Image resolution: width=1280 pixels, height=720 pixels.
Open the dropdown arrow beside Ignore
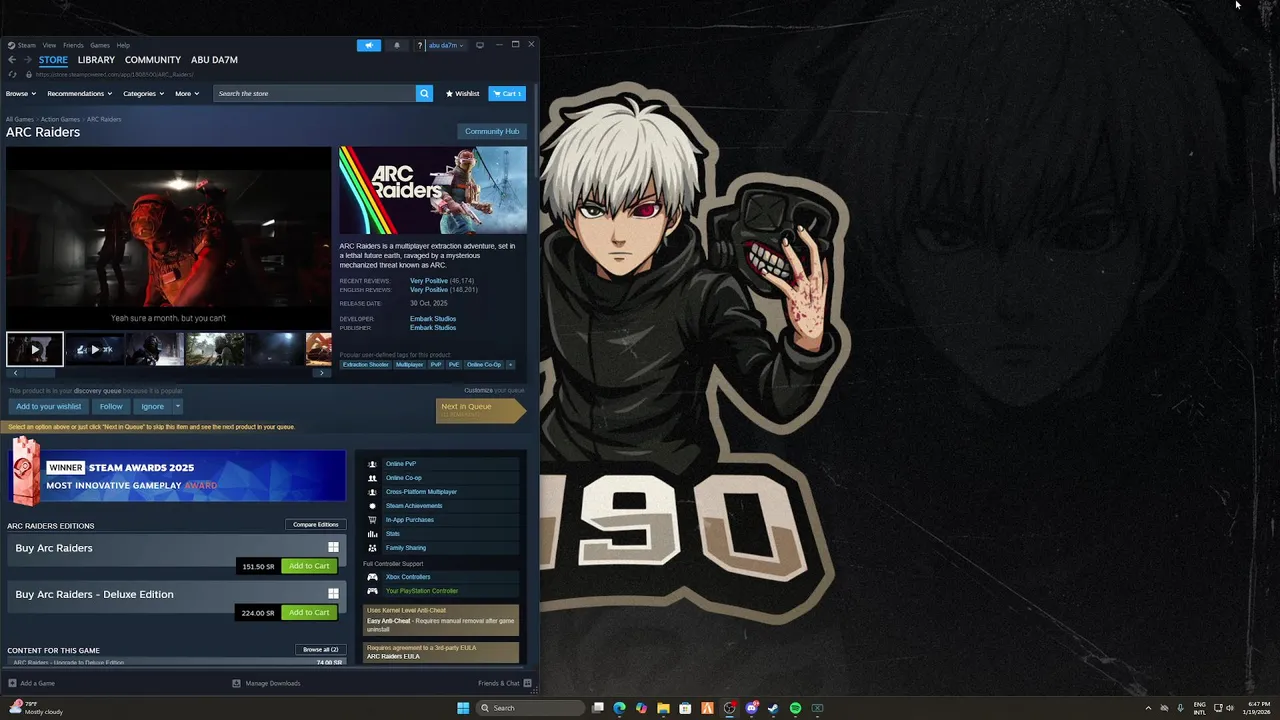177,406
